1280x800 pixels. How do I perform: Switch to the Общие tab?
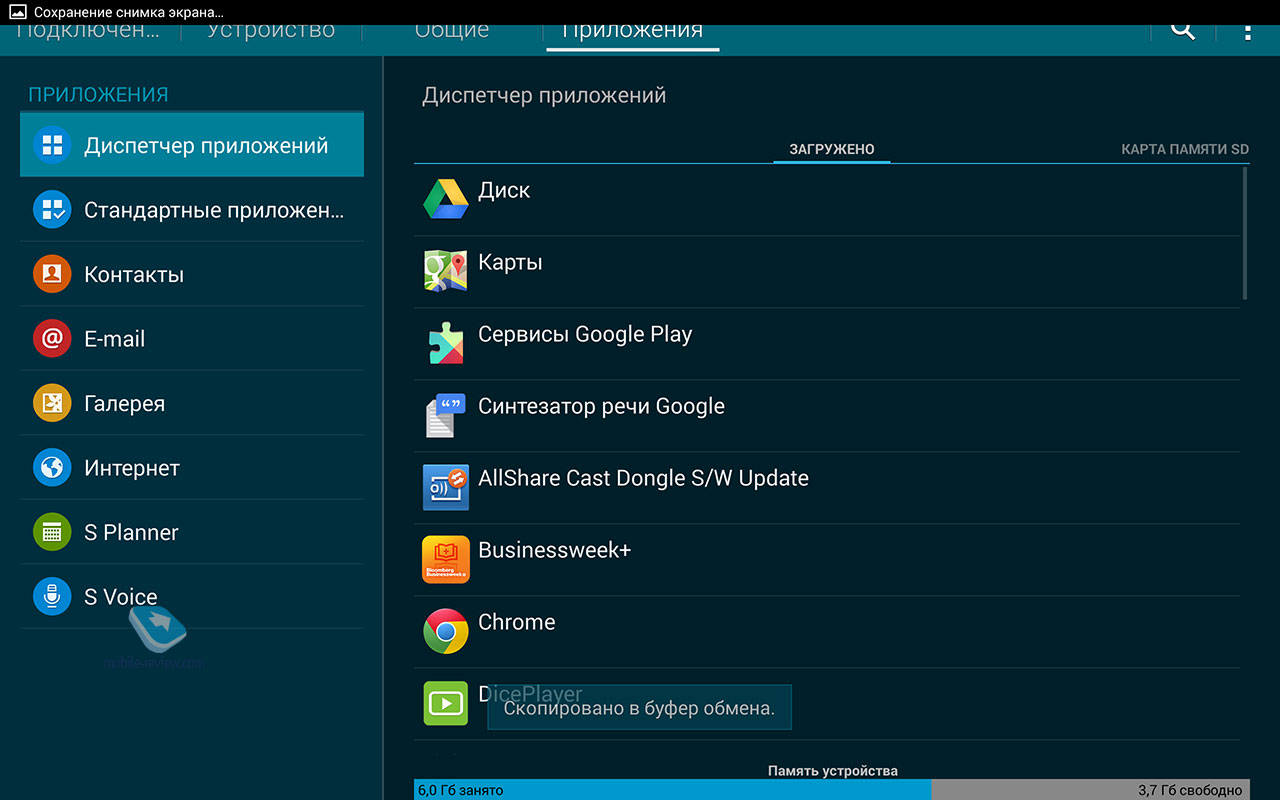coord(452,32)
